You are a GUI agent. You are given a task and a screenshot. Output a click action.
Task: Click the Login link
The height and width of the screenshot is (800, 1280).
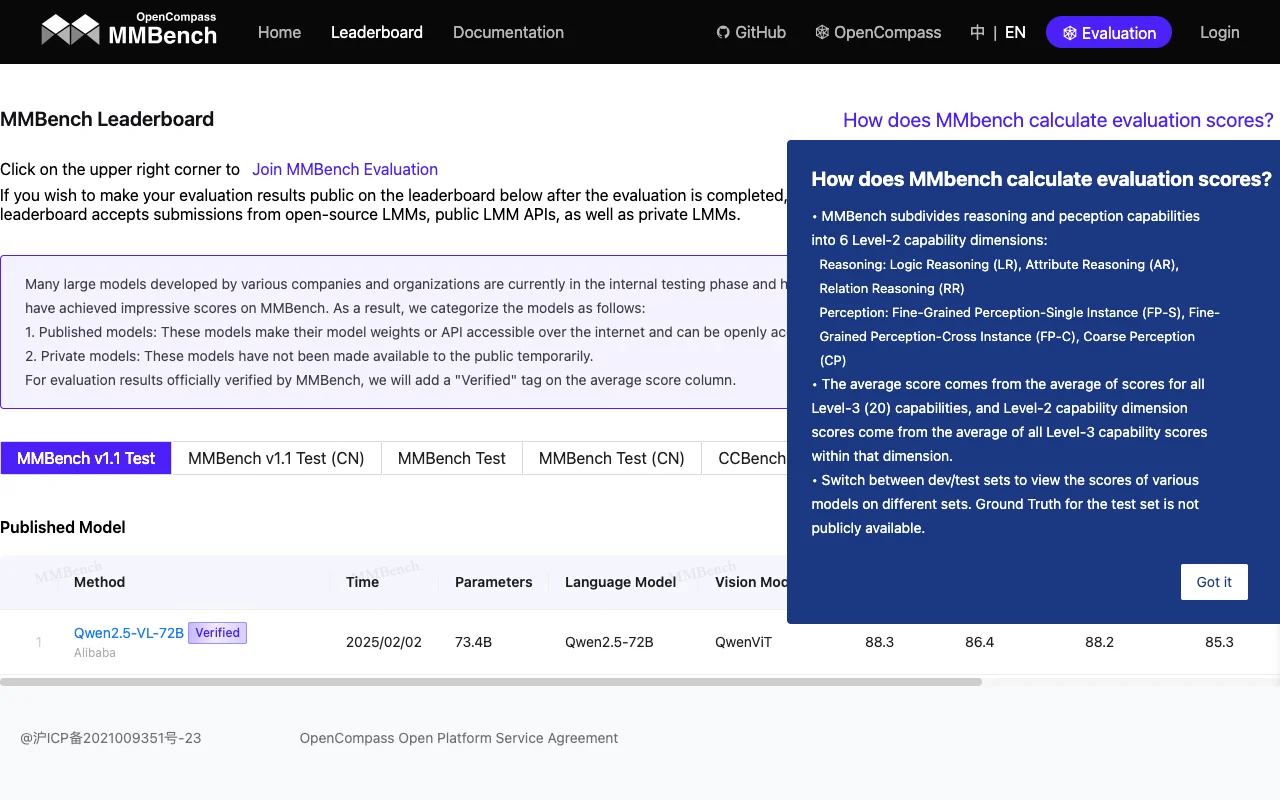click(x=1219, y=32)
